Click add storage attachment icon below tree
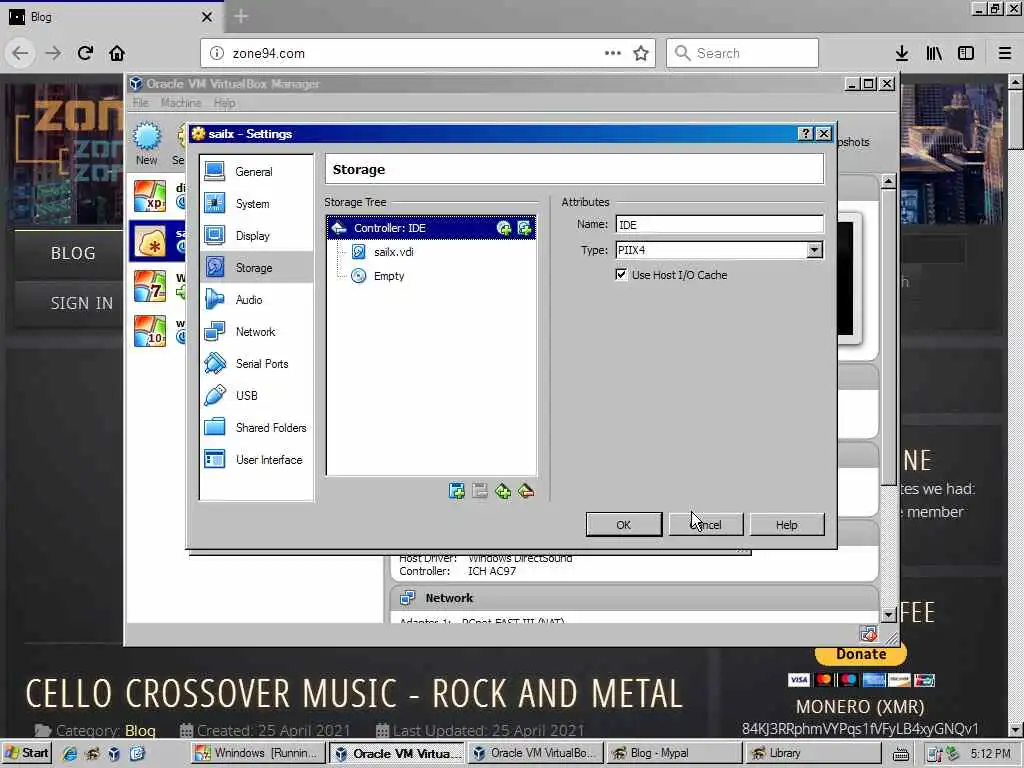Screen dimensions: 1024x768 pos(503,491)
